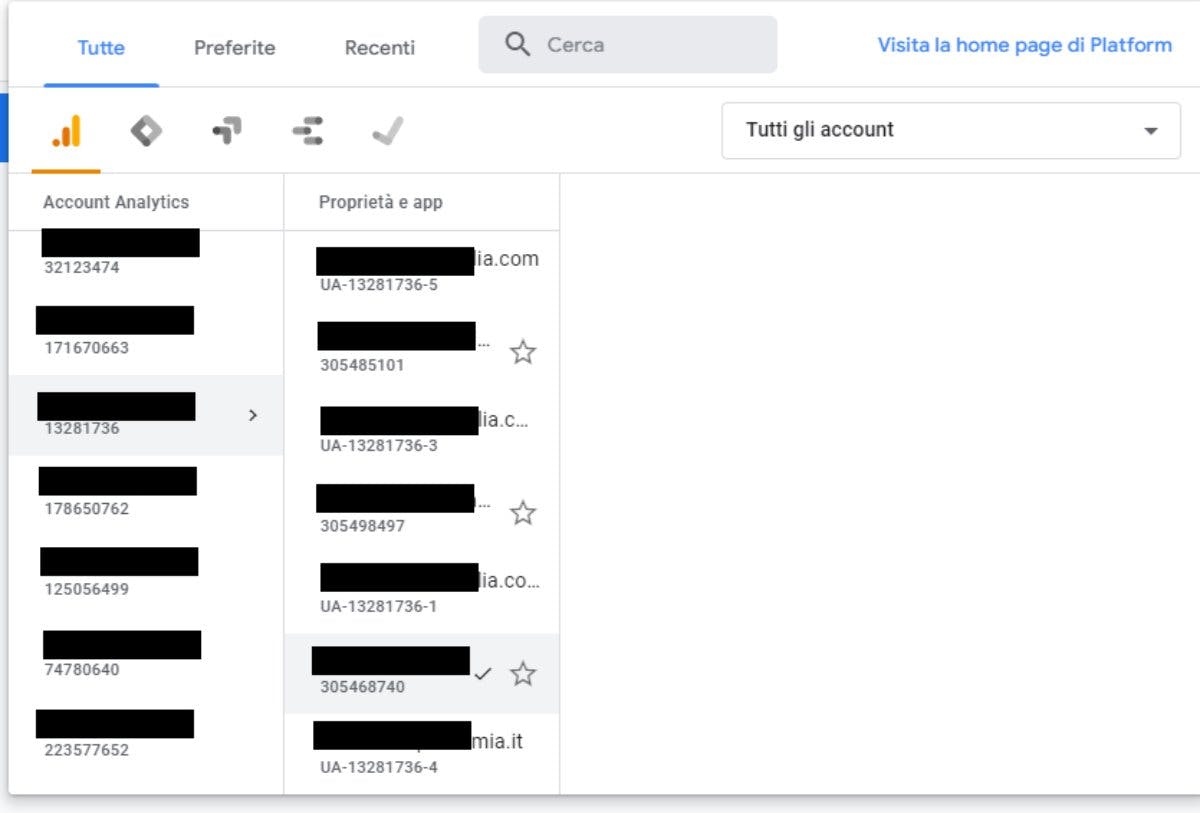Focus the Cerca search field
The image size is (1200, 813).
click(x=628, y=44)
